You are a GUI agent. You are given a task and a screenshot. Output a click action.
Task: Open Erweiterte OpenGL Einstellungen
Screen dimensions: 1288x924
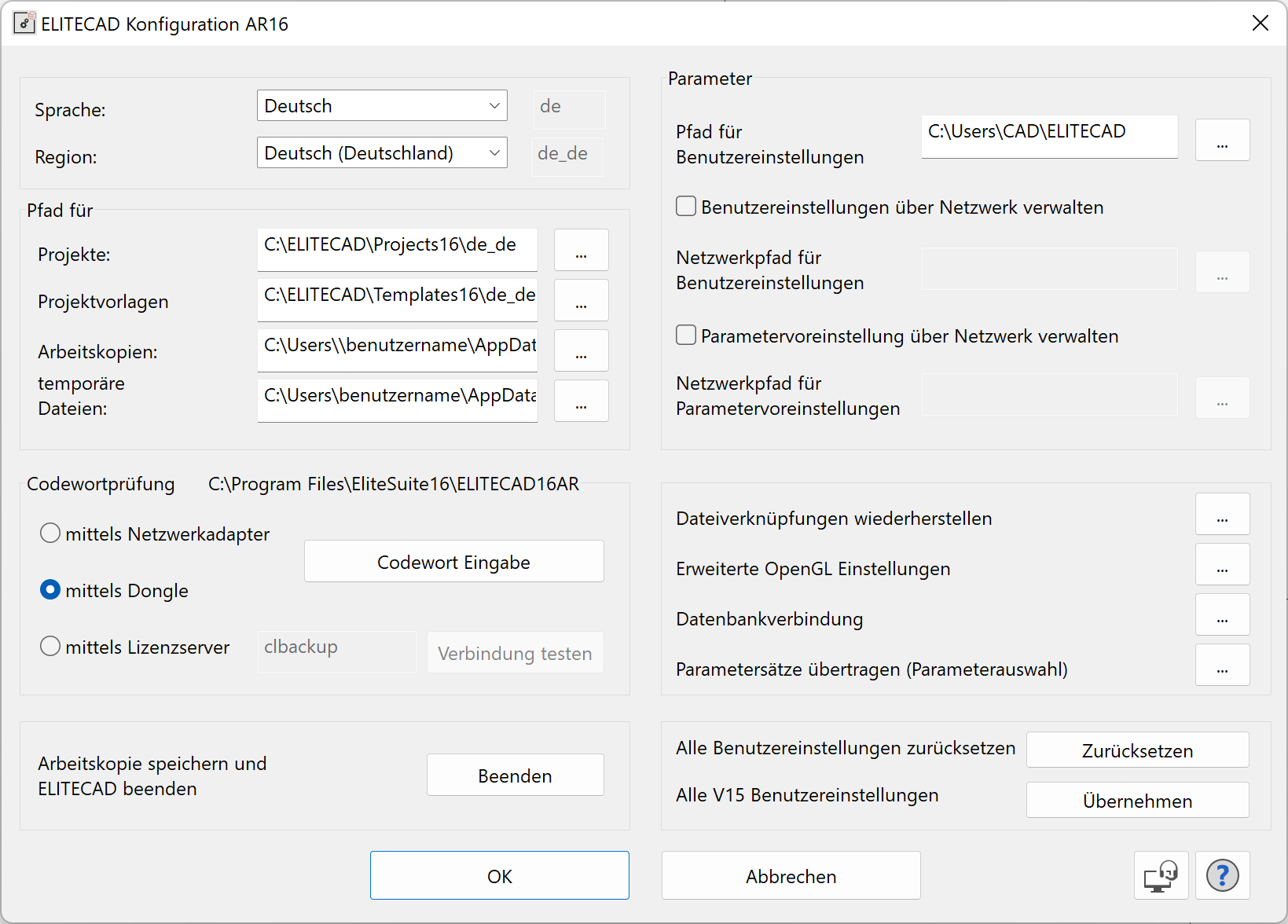[1222, 564]
